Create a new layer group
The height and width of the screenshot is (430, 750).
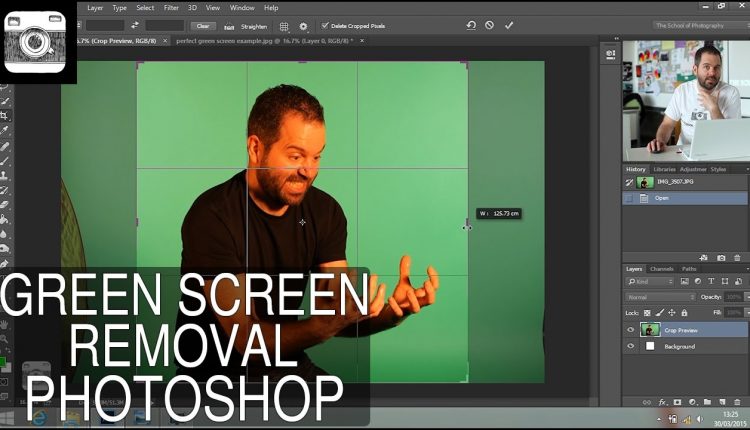tap(707, 402)
